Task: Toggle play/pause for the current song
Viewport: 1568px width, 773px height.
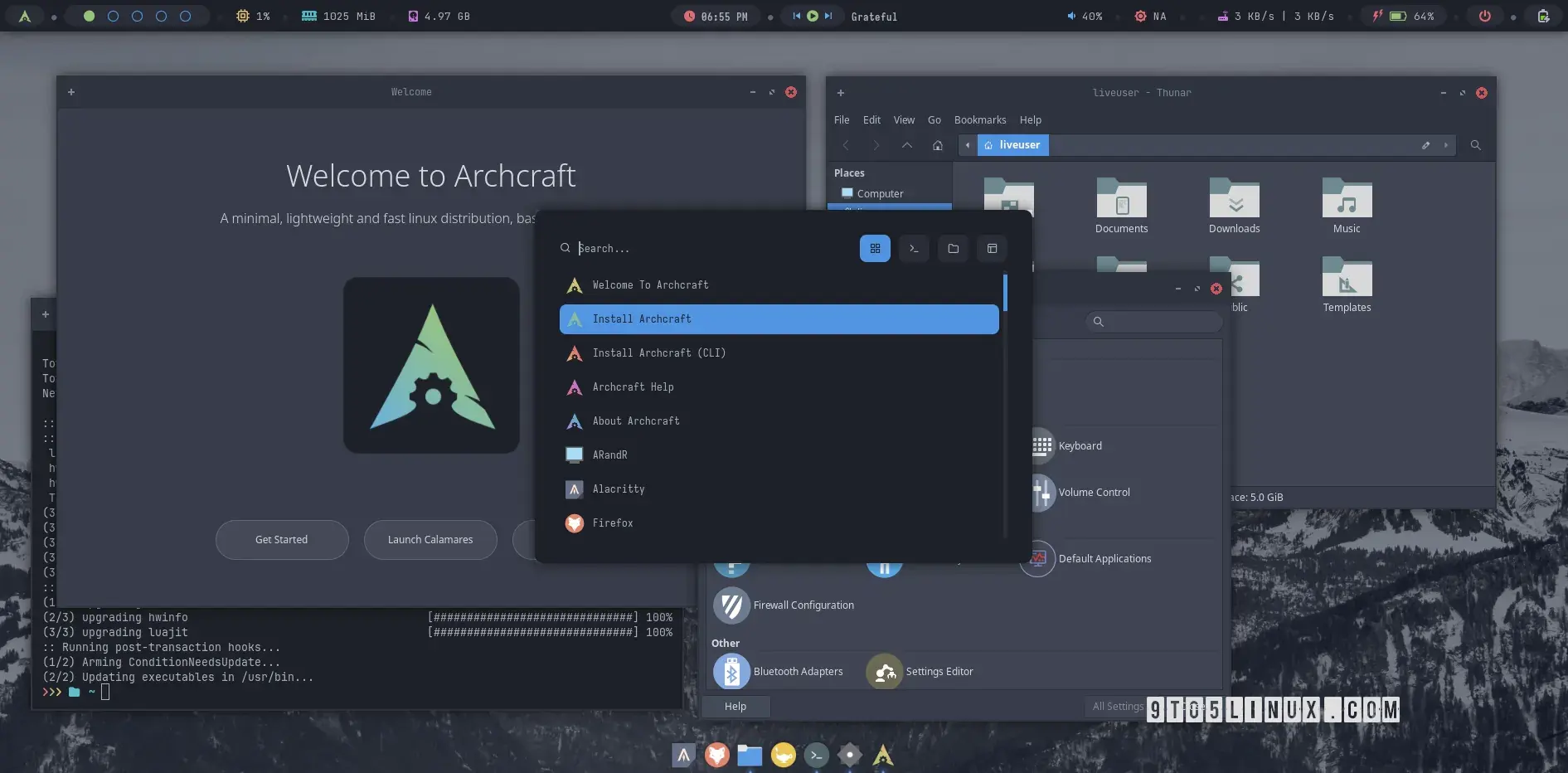Action: point(813,16)
